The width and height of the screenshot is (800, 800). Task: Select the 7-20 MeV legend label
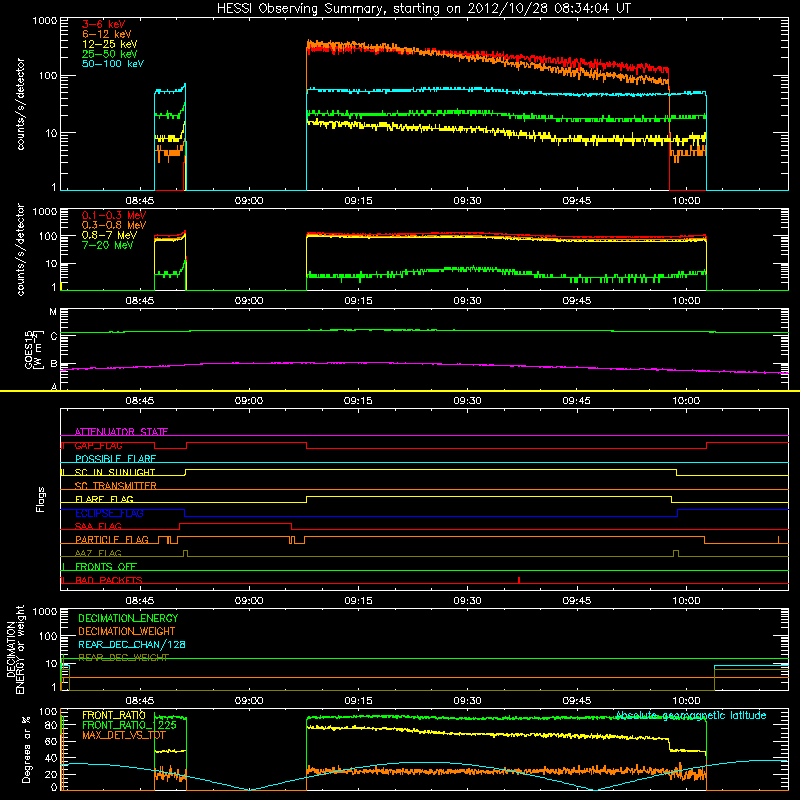107,245
